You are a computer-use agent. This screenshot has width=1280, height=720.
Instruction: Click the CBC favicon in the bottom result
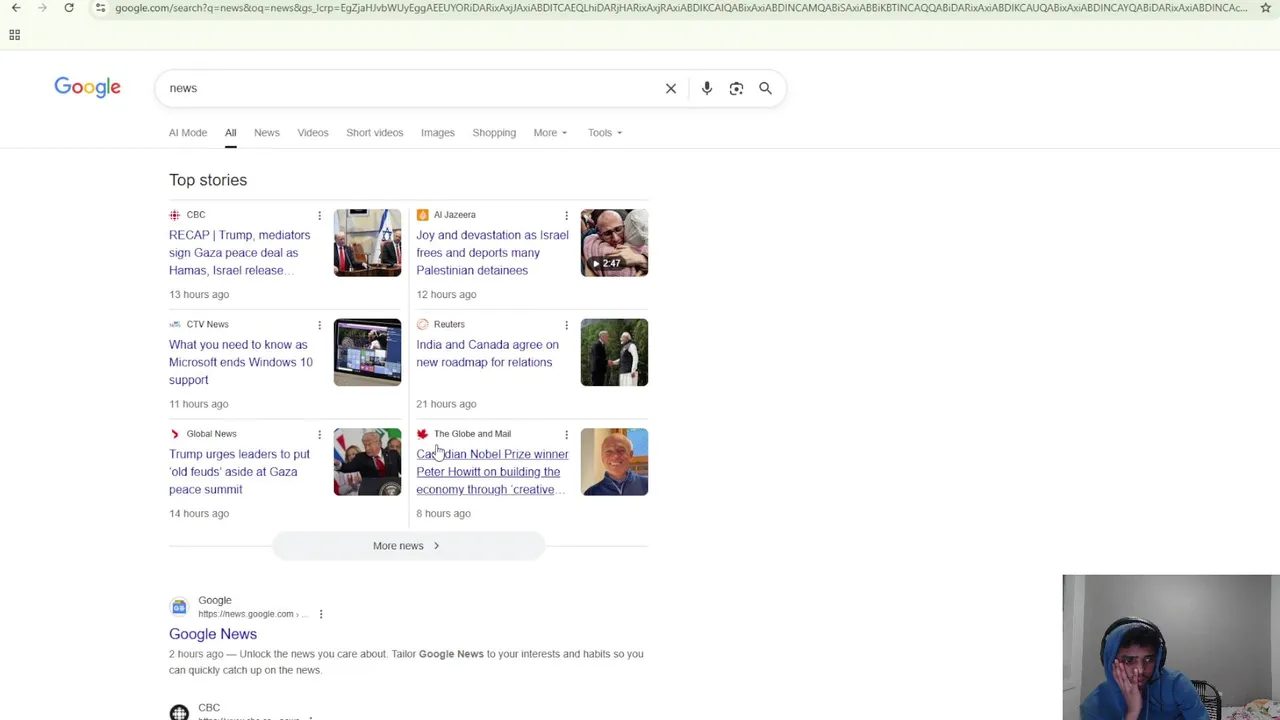pyautogui.click(x=179, y=712)
